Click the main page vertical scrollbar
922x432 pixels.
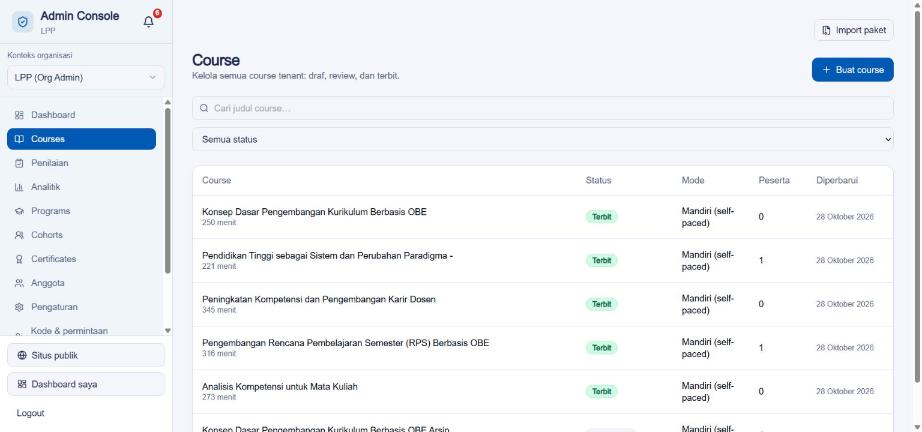pos(917,197)
